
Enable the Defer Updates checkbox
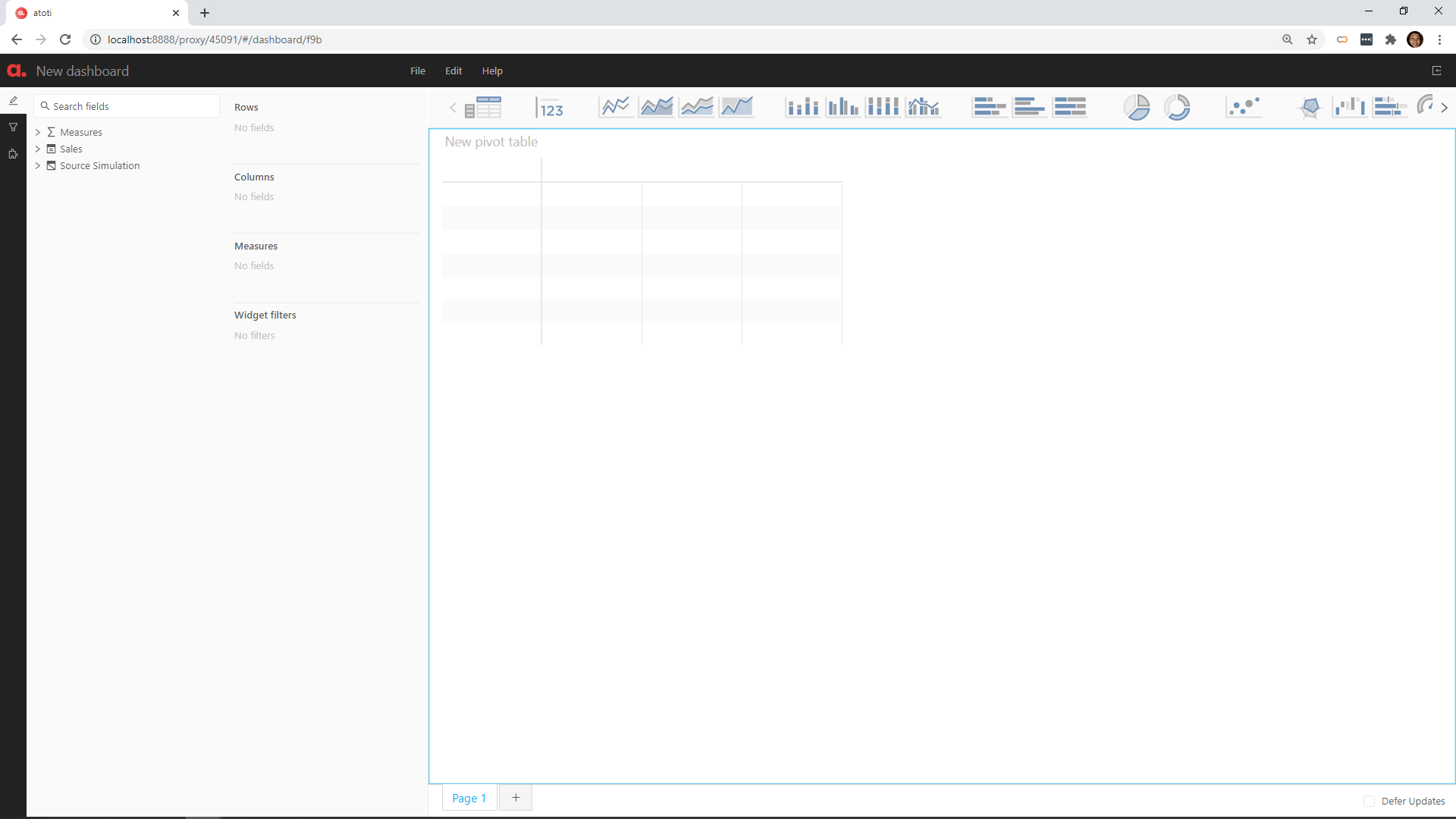point(1370,801)
